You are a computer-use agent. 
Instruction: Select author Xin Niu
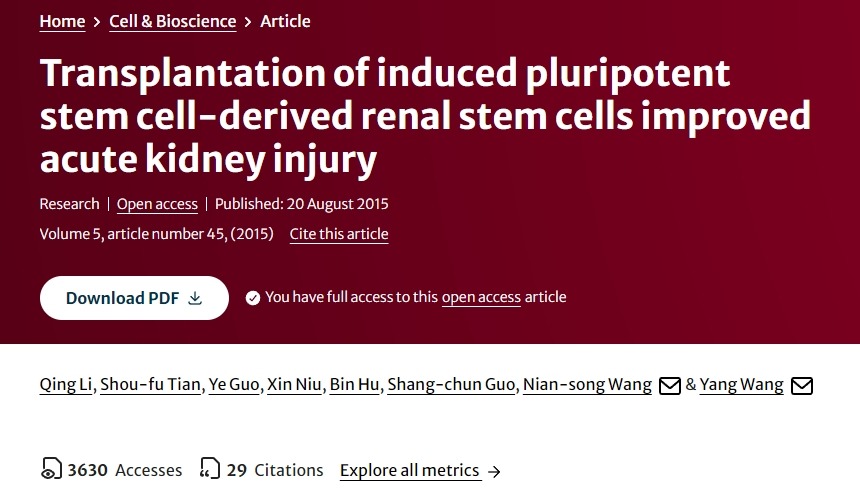tap(293, 385)
